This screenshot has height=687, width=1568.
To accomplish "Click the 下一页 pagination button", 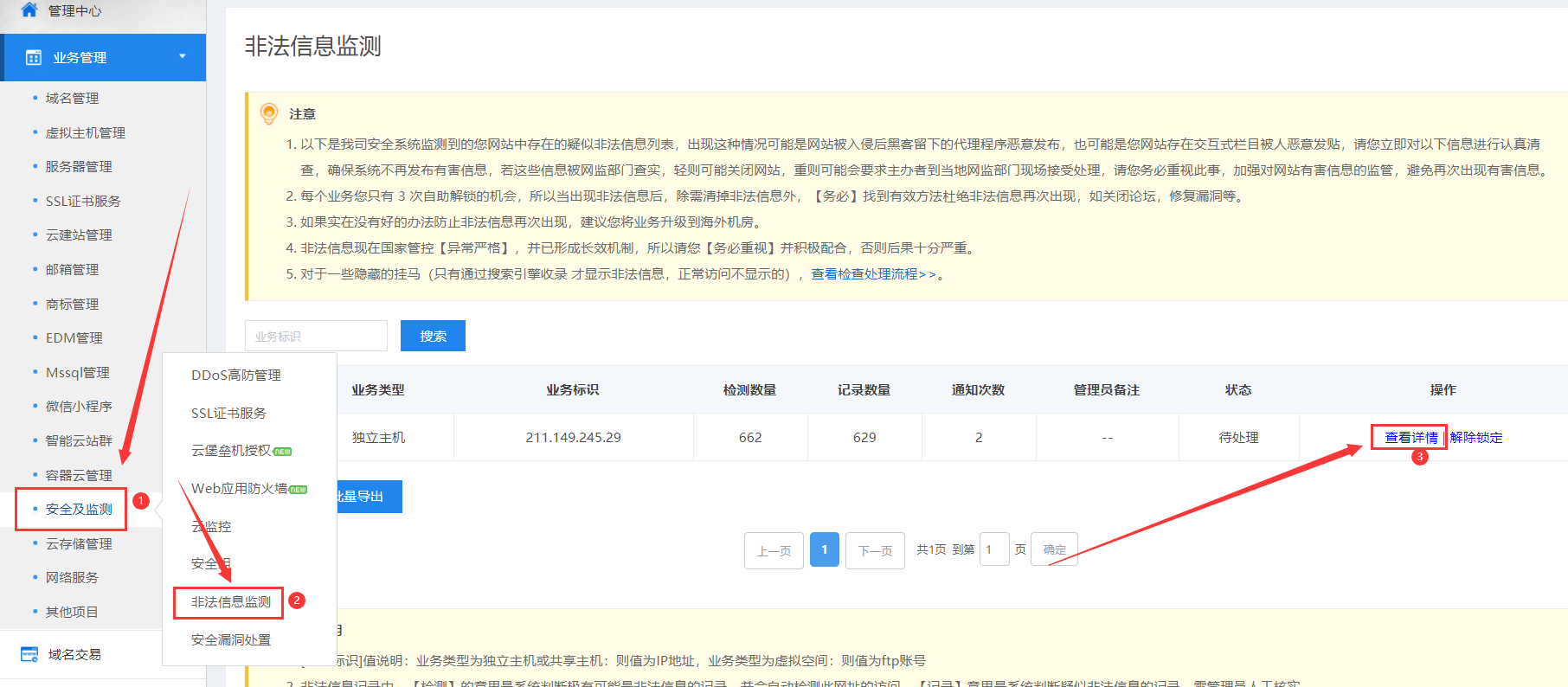I will point(875,550).
